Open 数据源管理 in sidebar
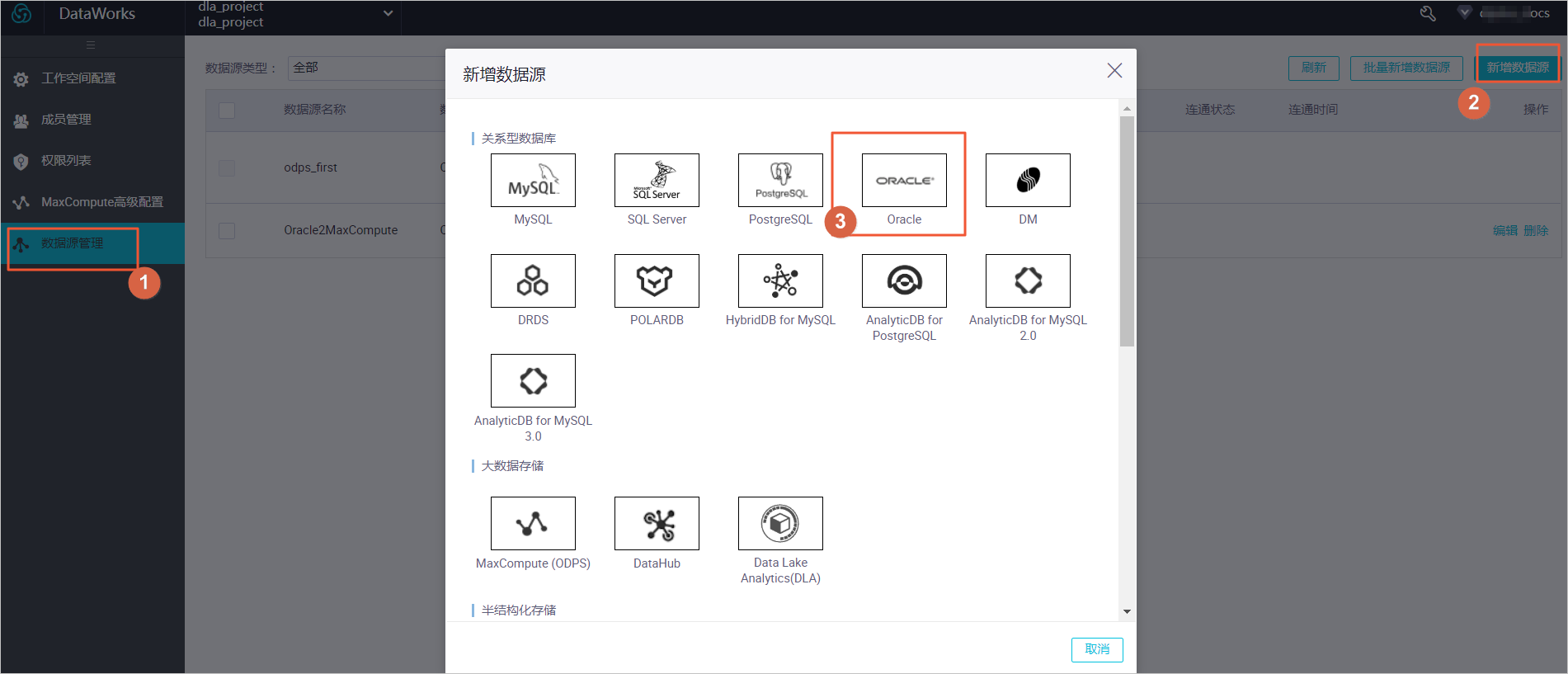This screenshot has height=674, width=1568. 92,243
